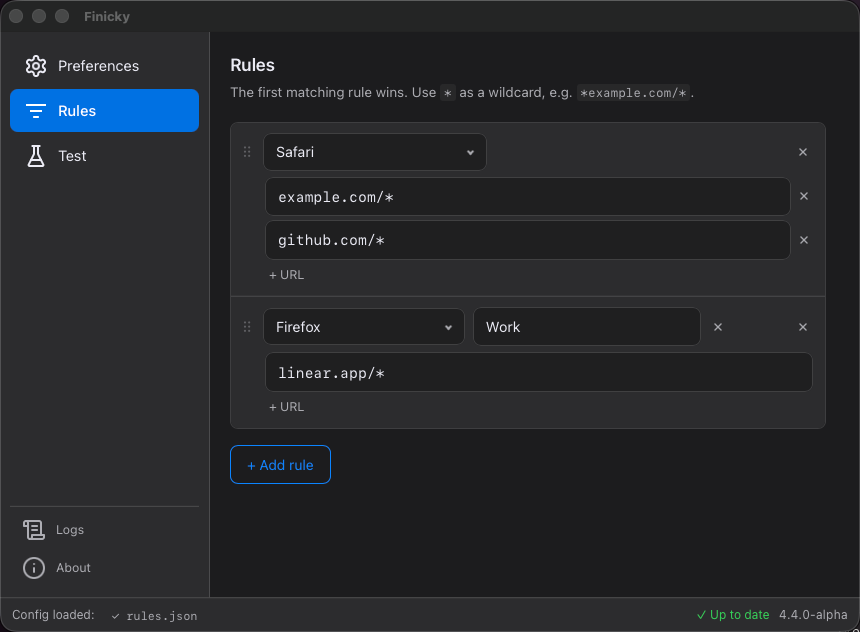Click the drag handle on the Firefox rule
Image resolution: width=860 pixels, height=632 pixels.
pyautogui.click(x=246, y=326)
